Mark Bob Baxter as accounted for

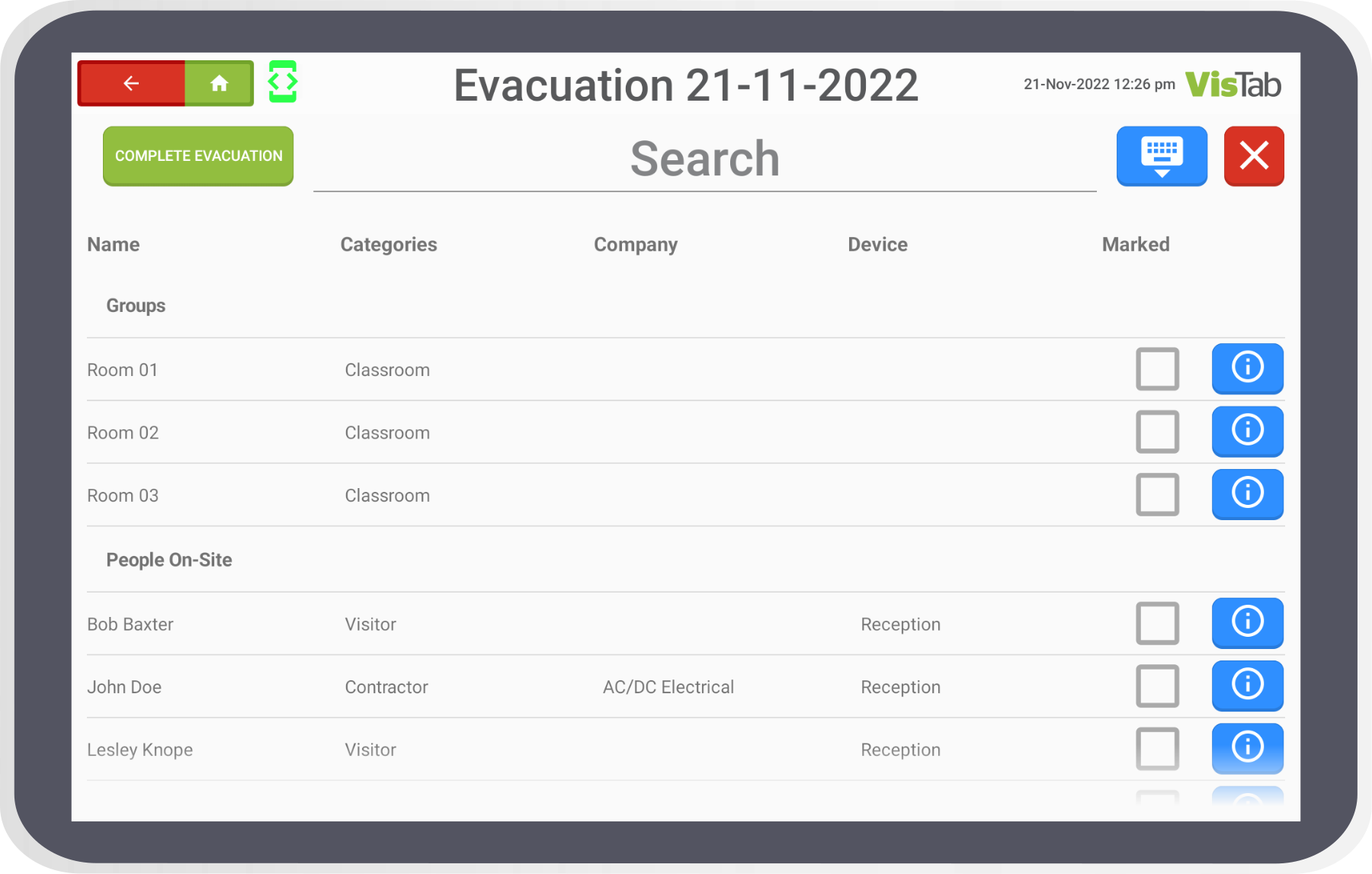(1157, 623)
